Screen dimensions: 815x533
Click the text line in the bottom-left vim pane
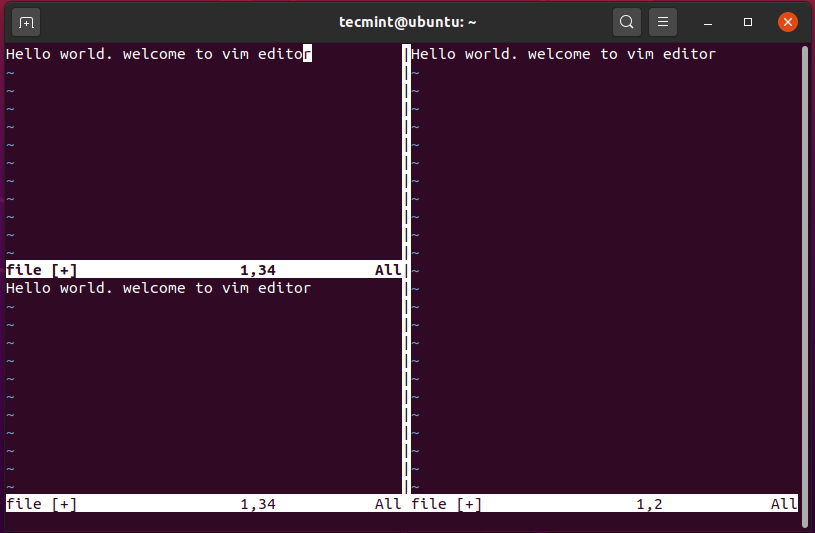click(x=159, y=288)
